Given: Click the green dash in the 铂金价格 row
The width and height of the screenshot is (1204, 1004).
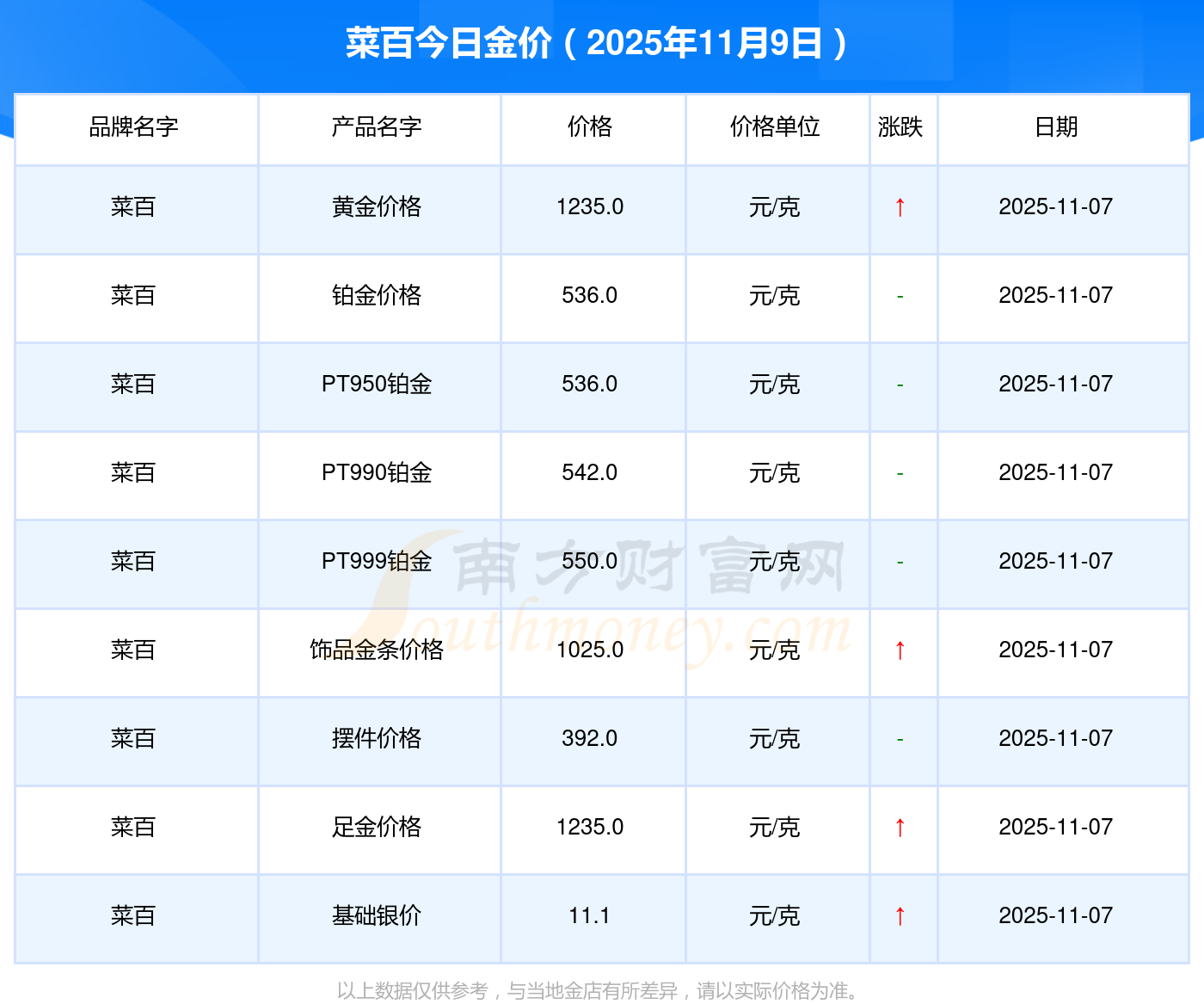Looking at the screenshot, I should coord(900,297).
